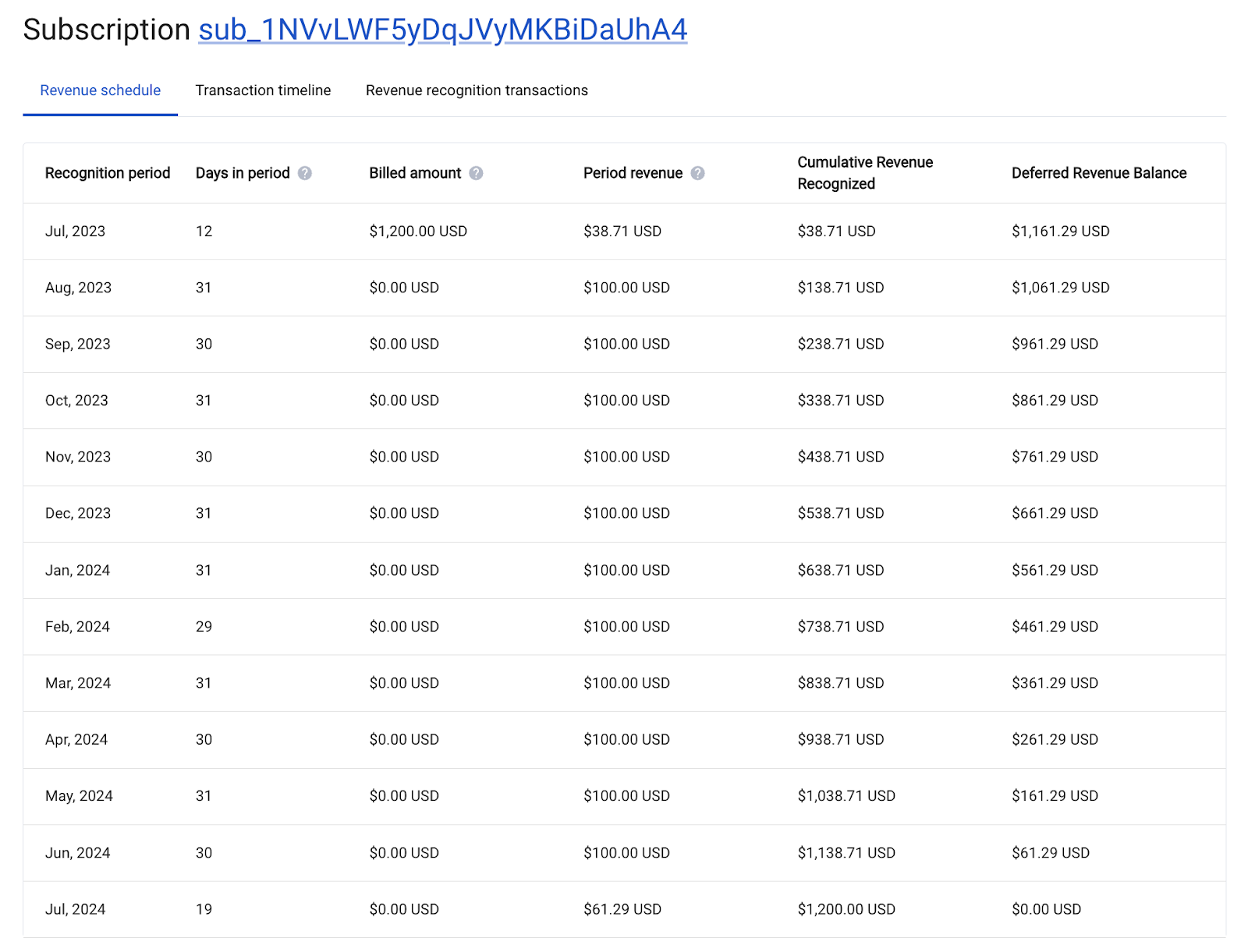
Task: Click the $361.29 USD deferred balance
Action: (x=1055, y=683)
